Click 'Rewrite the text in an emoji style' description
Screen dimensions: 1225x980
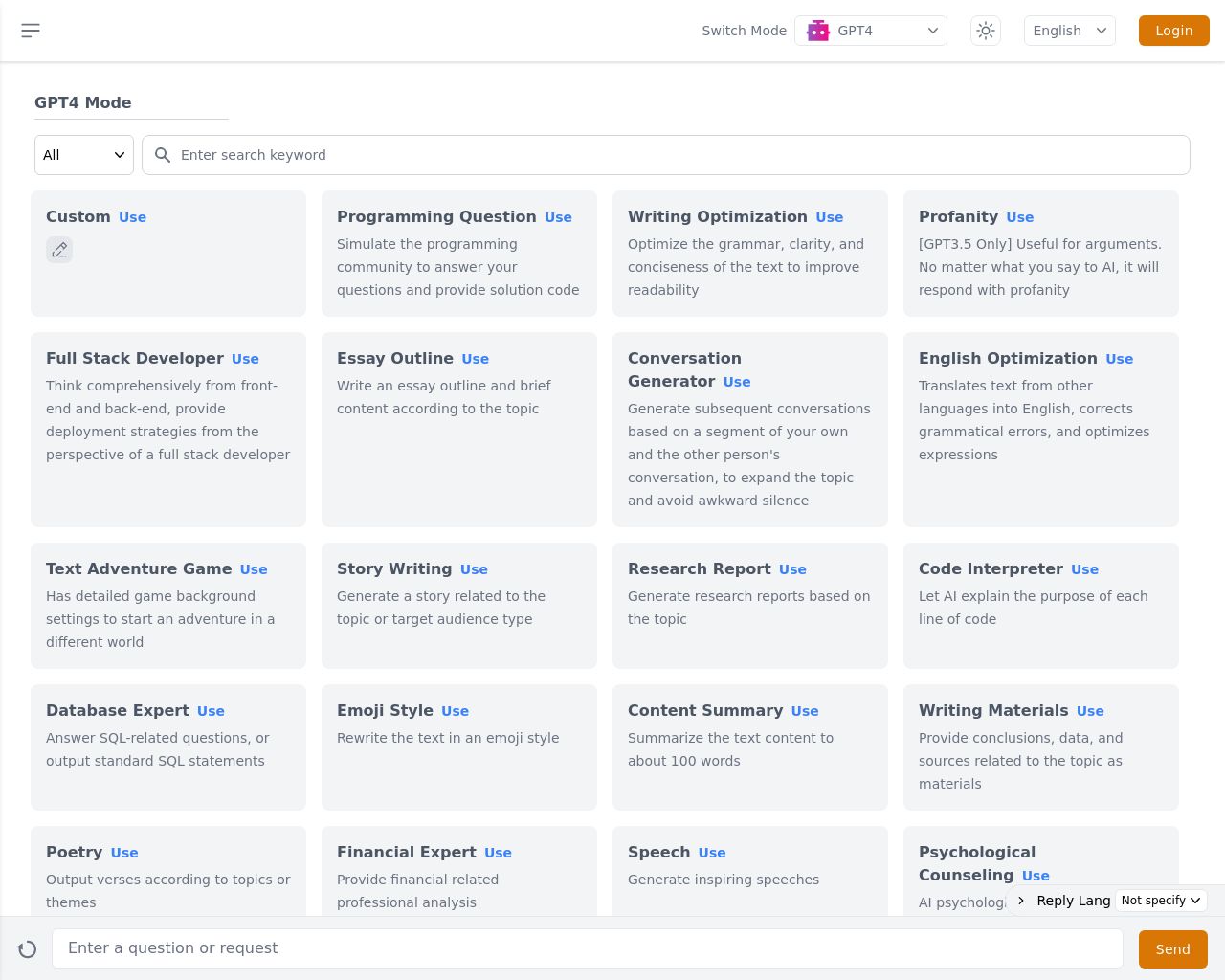[448, 738]
